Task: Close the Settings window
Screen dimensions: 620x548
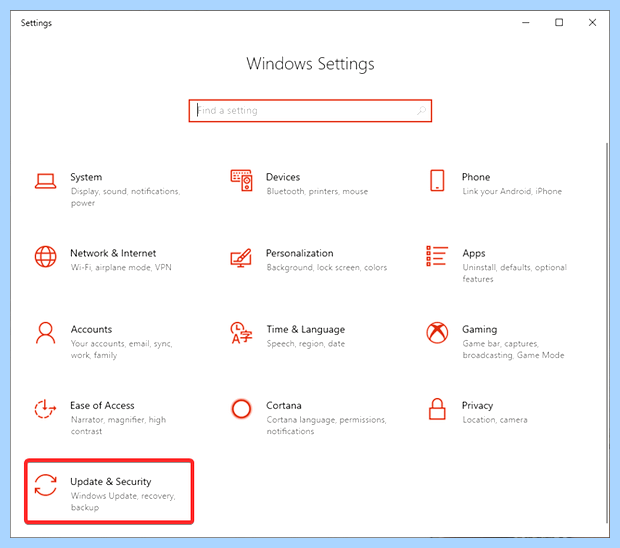Action: click(592, 23)
